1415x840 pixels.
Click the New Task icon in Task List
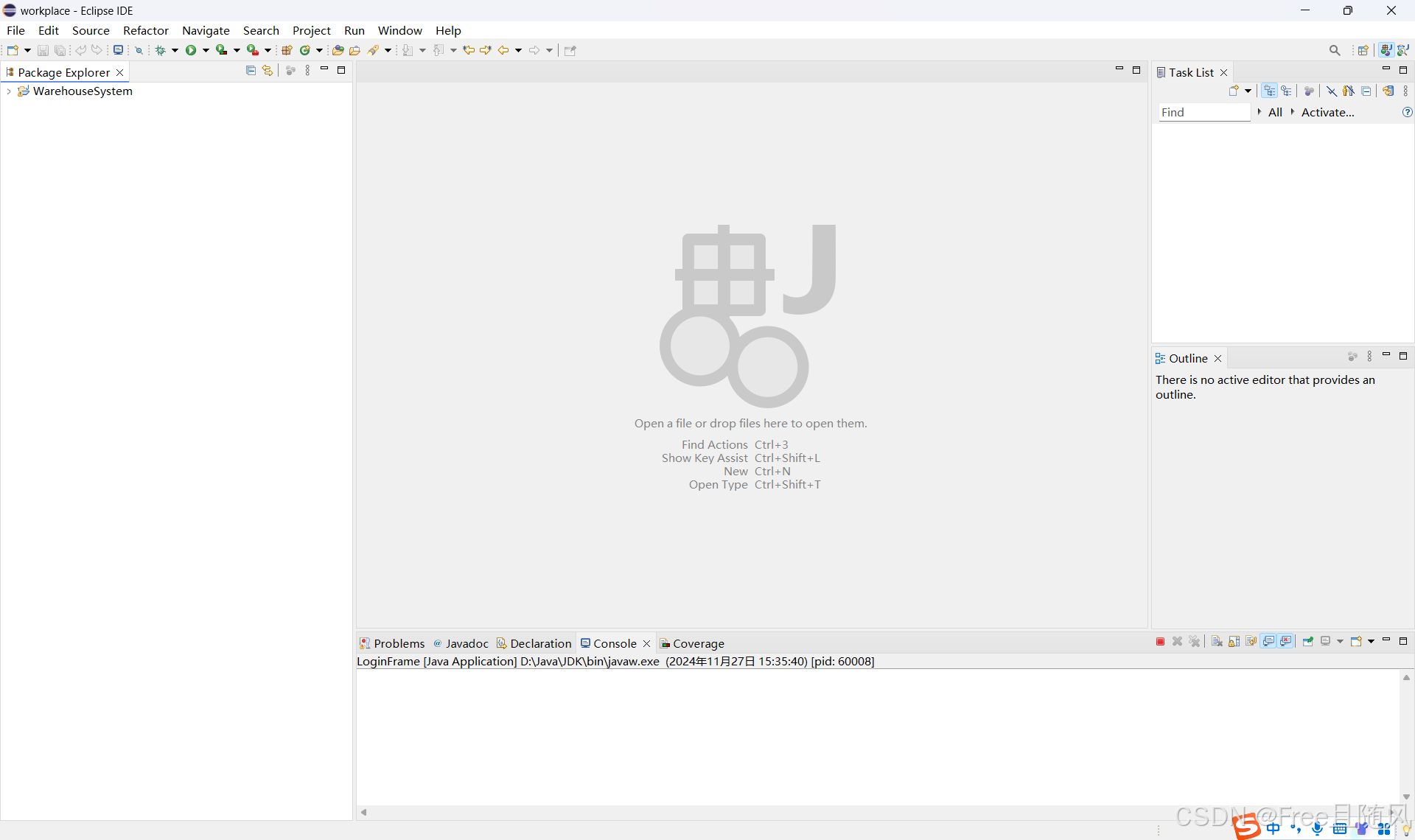pyautogui.click(x=1234, y=91)
